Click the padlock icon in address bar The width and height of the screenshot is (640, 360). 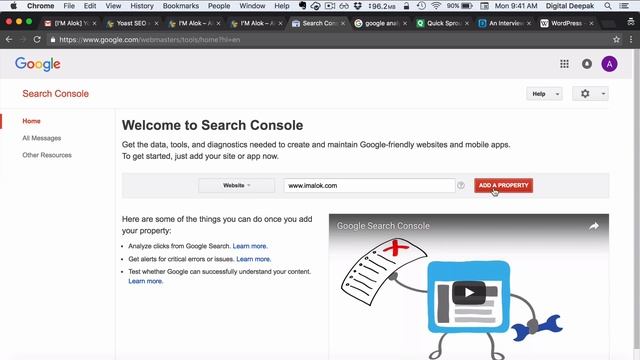pos(53,40)
